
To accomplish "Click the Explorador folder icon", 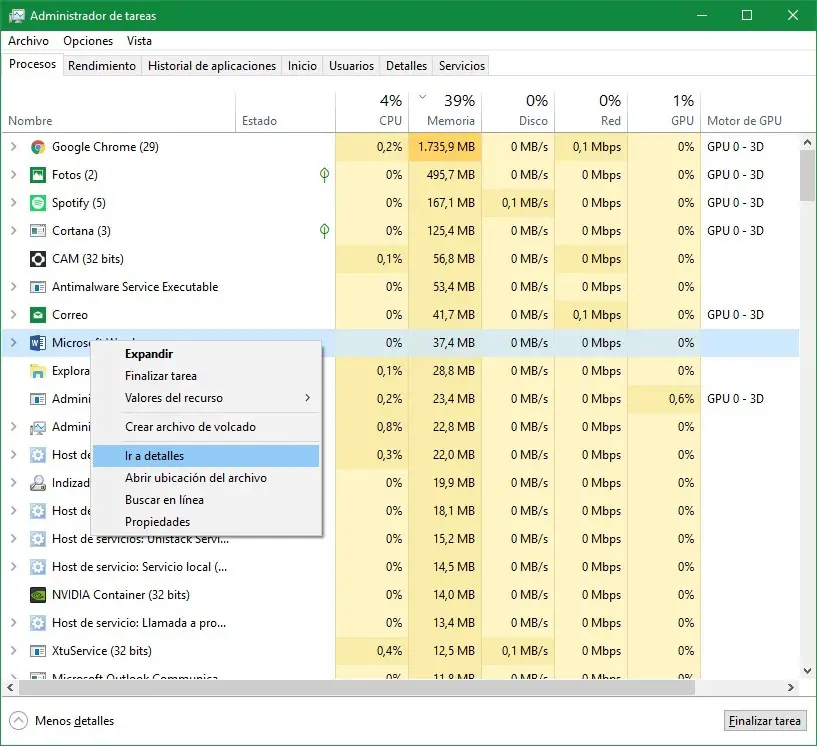I will click(38, 371).
